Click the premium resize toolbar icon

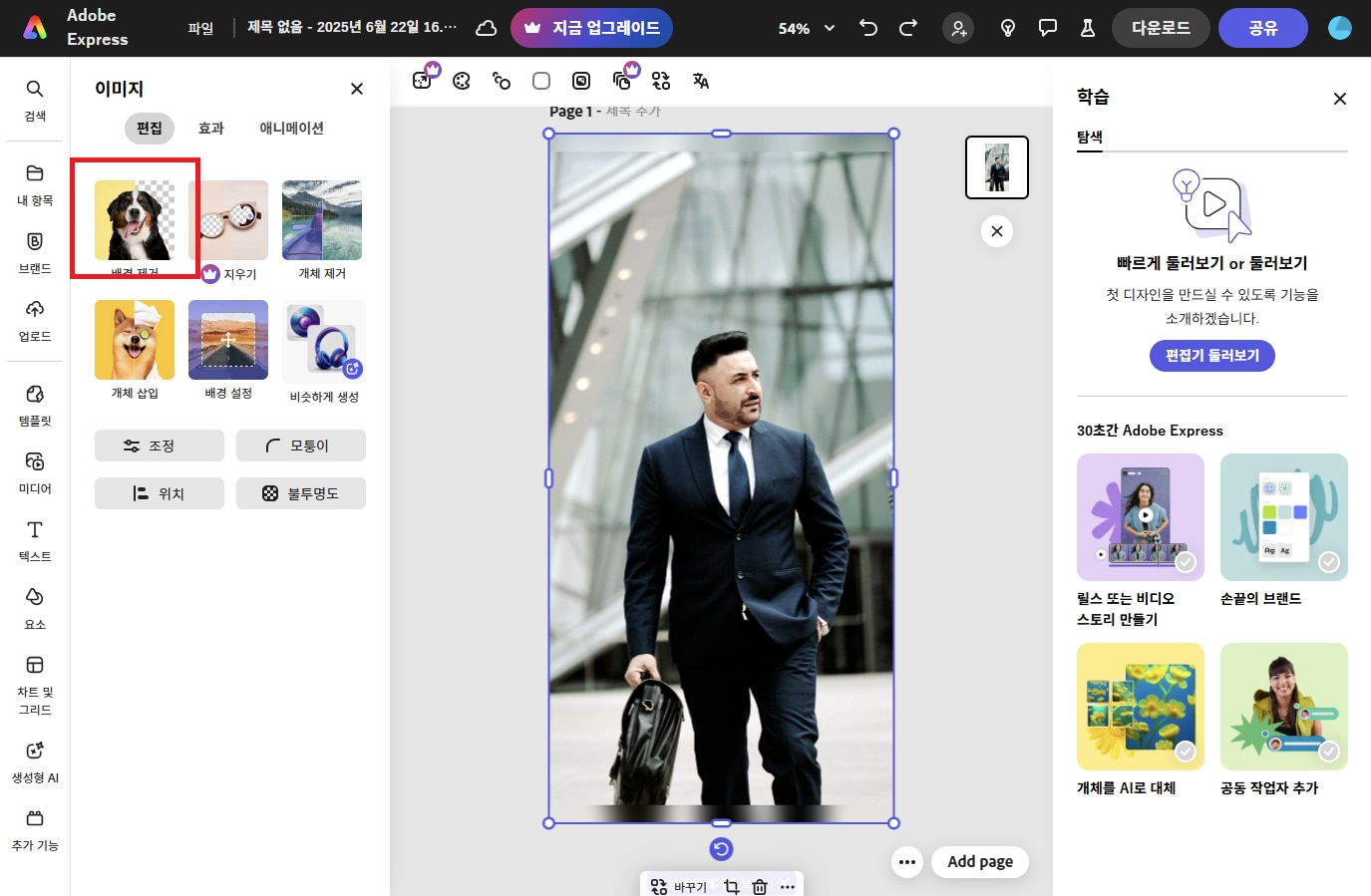[x=425, y=78]
